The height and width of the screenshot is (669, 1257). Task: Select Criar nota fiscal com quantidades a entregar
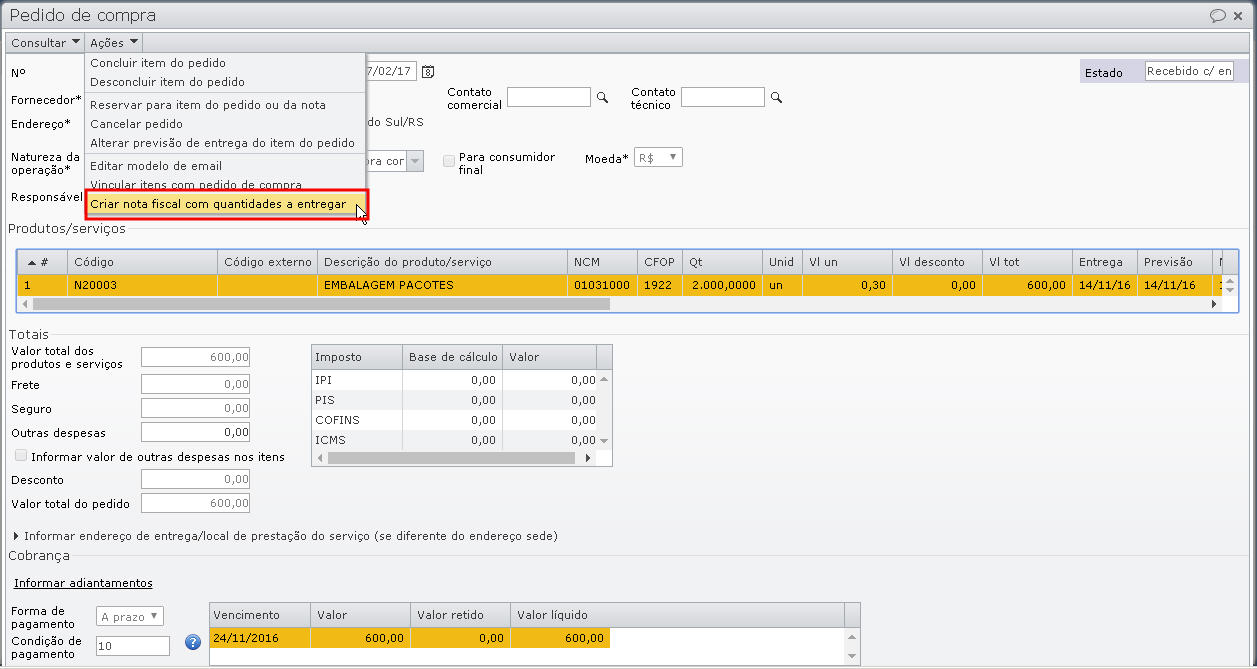pyautogui.click(x=218, y=204)
